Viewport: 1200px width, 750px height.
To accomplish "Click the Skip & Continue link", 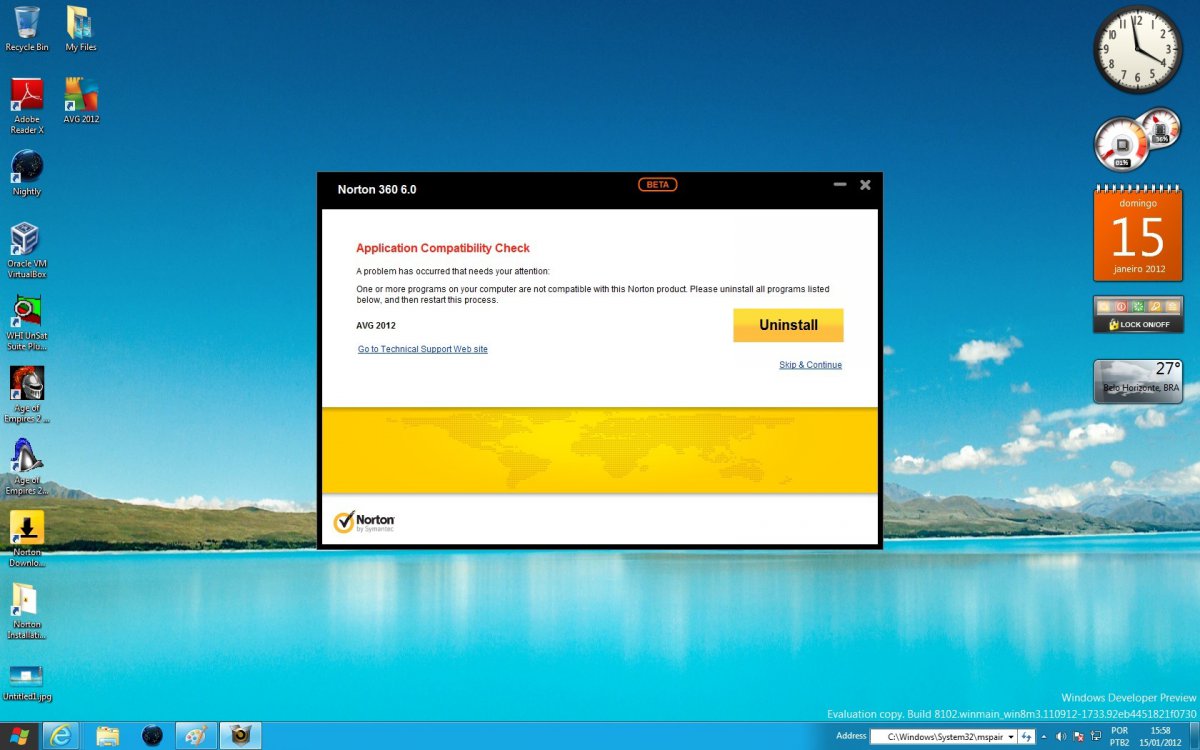I will 810,365.
